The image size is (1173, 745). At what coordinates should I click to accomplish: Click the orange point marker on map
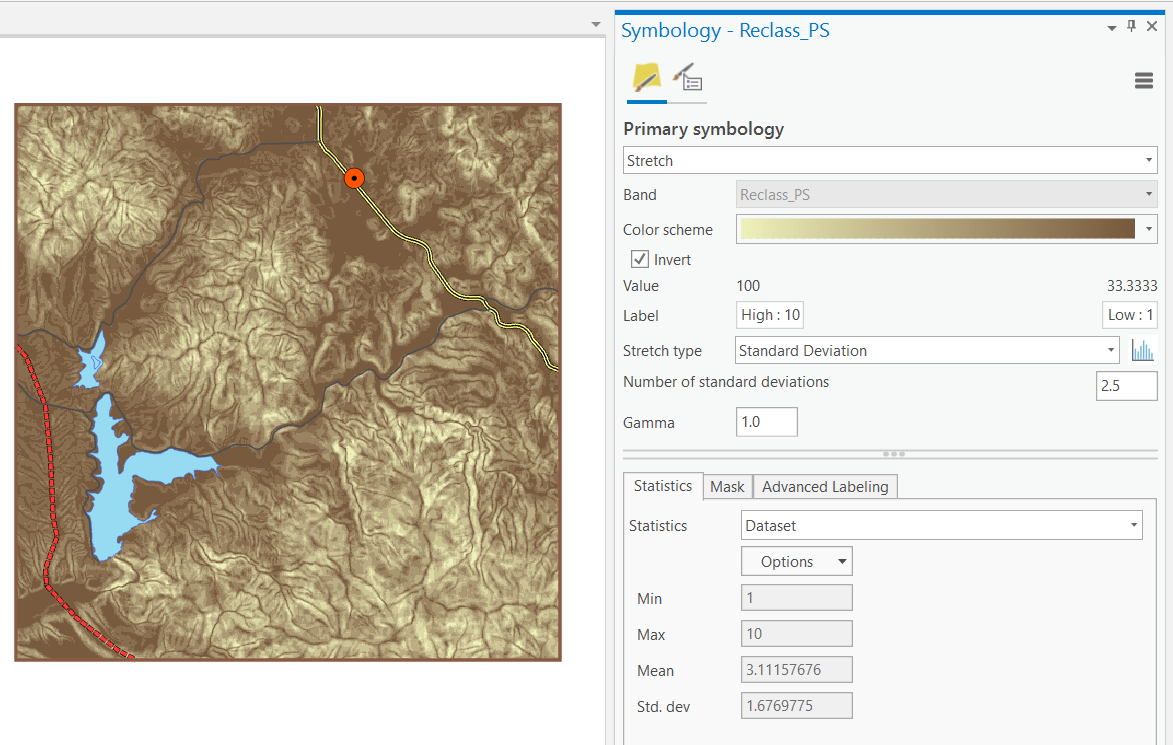pyautogui.click(x=353, y=179)
